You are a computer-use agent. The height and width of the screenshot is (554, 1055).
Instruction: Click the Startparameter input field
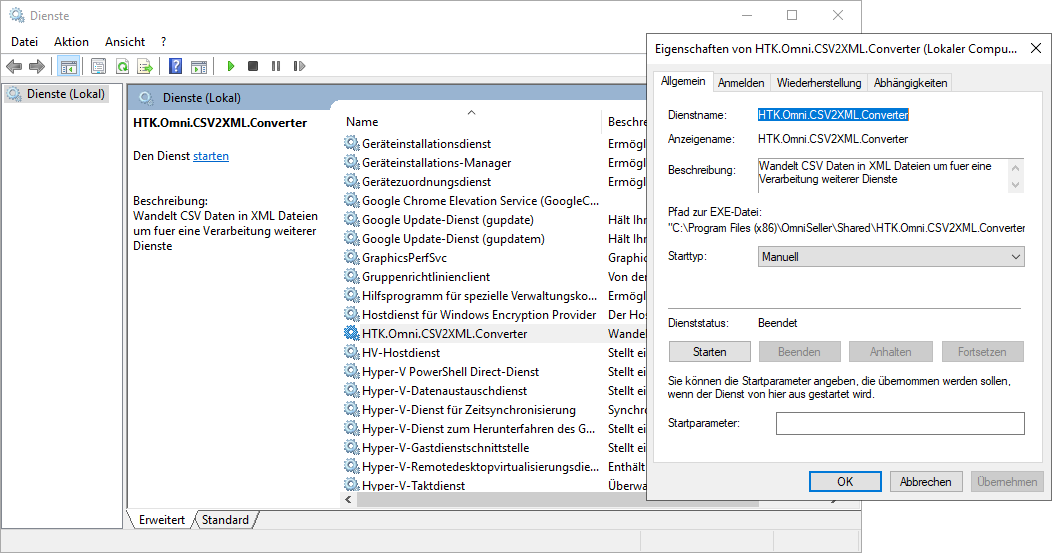point(899,424)
